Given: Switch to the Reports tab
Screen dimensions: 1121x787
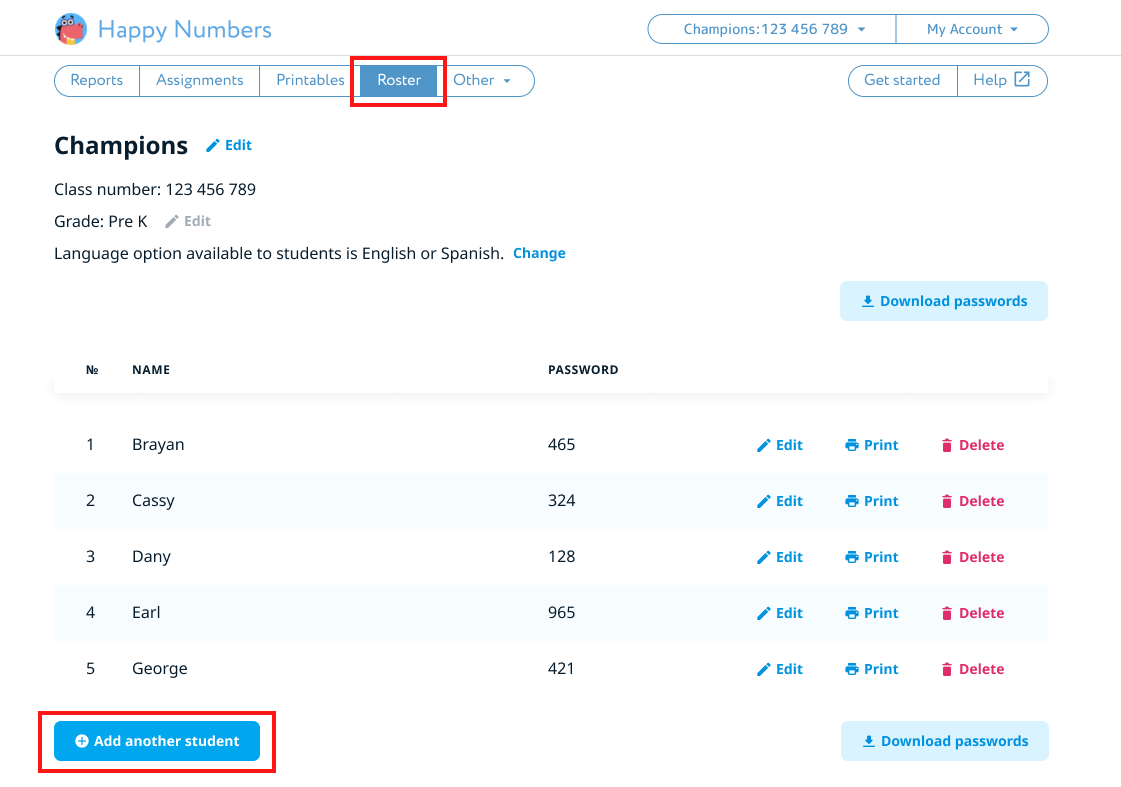Looking at the screenshot, I should point(97,80).
